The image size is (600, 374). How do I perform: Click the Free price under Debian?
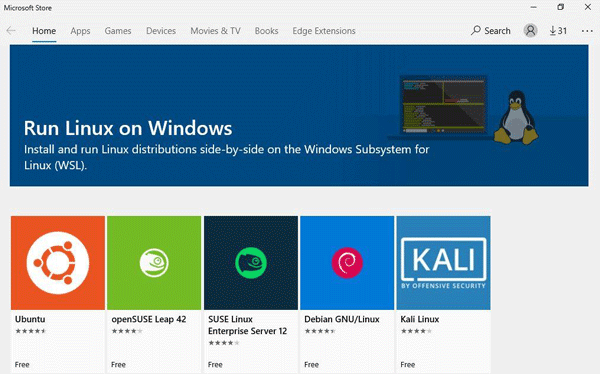point(311,364)
